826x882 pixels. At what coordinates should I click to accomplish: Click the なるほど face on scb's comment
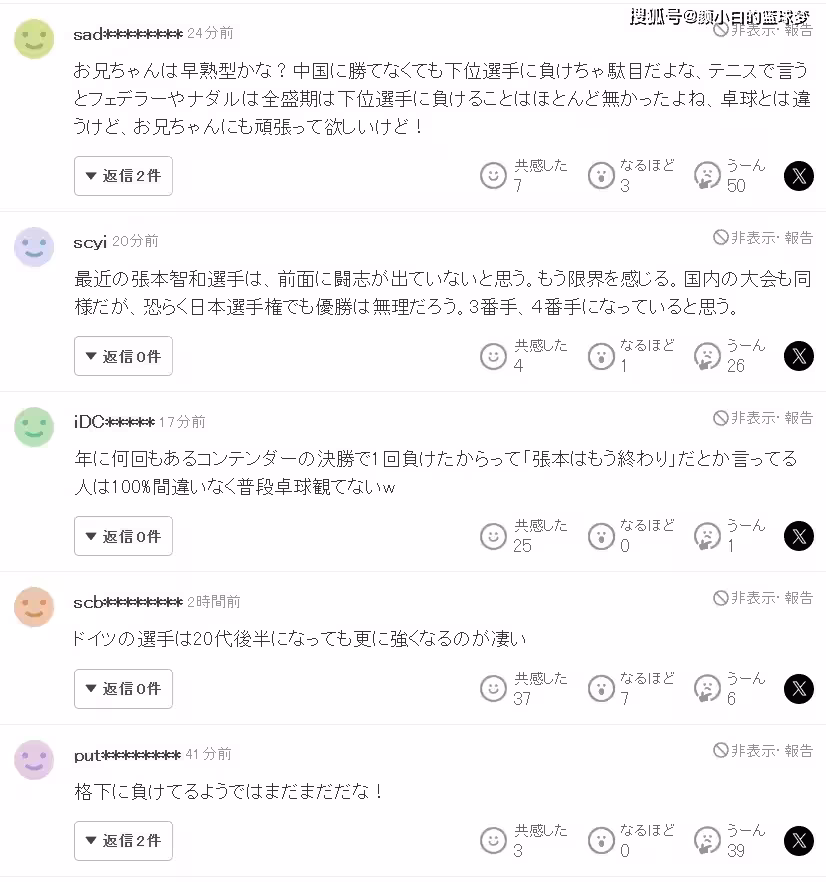(600, 688)
